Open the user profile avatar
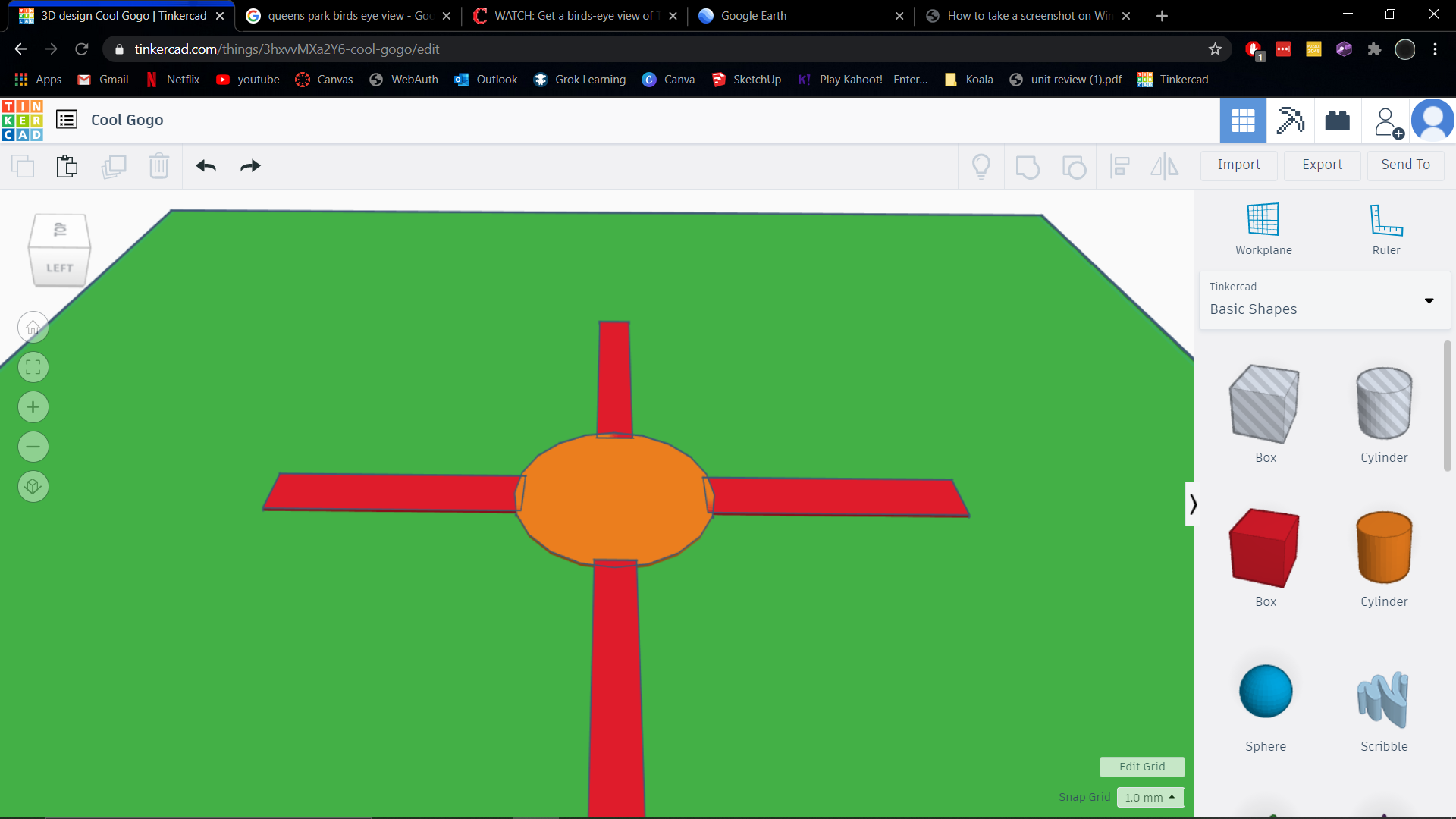The height and width of the screenshot is (819, 1456). point(1432,121)
